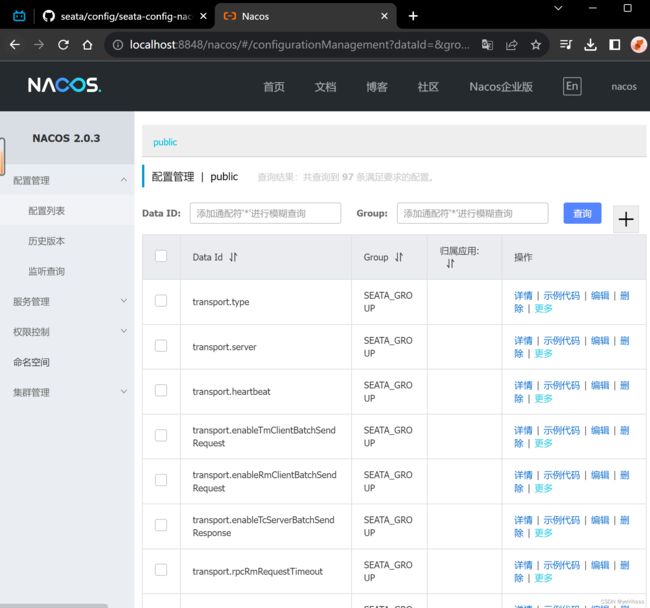
Task: Check the transport.heartbeat row checkbox
Action: tap(161, 390)
